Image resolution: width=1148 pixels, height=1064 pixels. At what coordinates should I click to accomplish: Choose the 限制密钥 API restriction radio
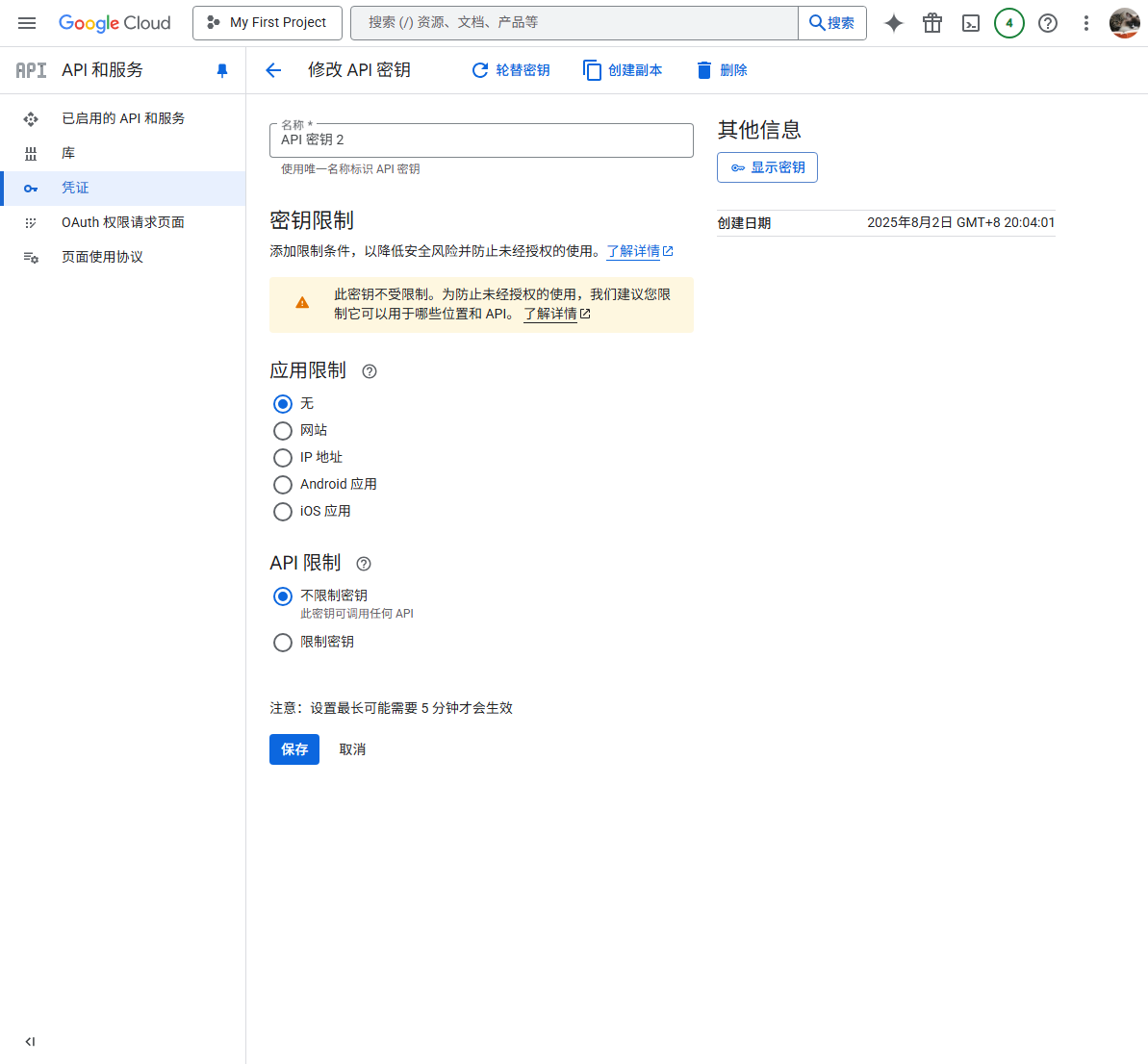(283, 643)
